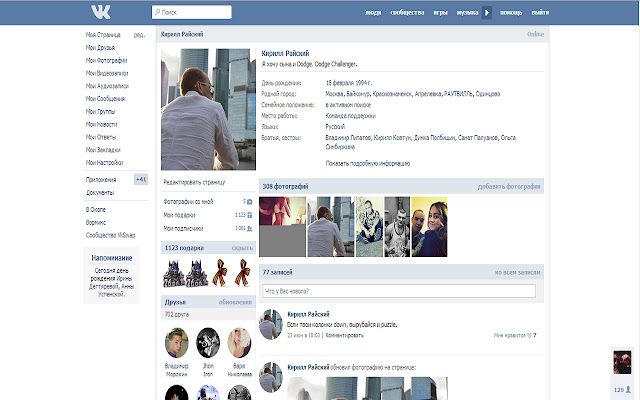The image size is (640, 400).
Task: Open Мои Настройки in left menu
Action: pos(104,162)
